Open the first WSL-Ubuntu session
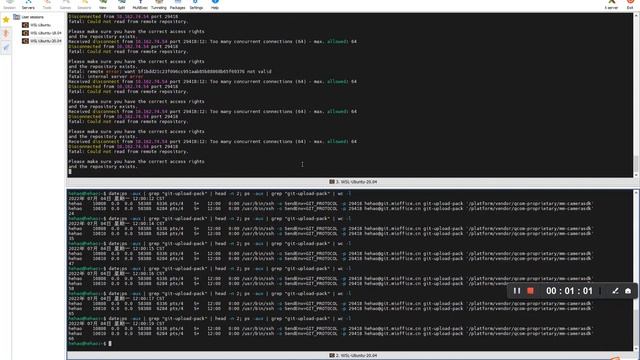 (x=36, y=25)
